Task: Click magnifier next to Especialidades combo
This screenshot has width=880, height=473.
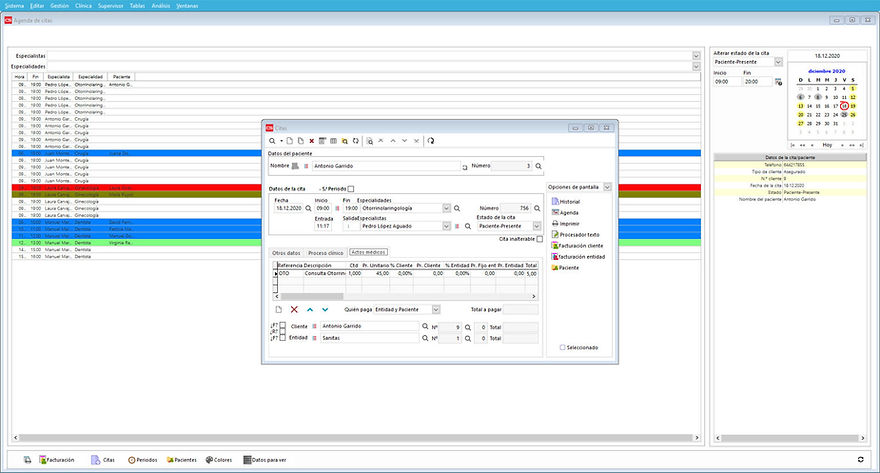Action: click(x=457, y=208)
